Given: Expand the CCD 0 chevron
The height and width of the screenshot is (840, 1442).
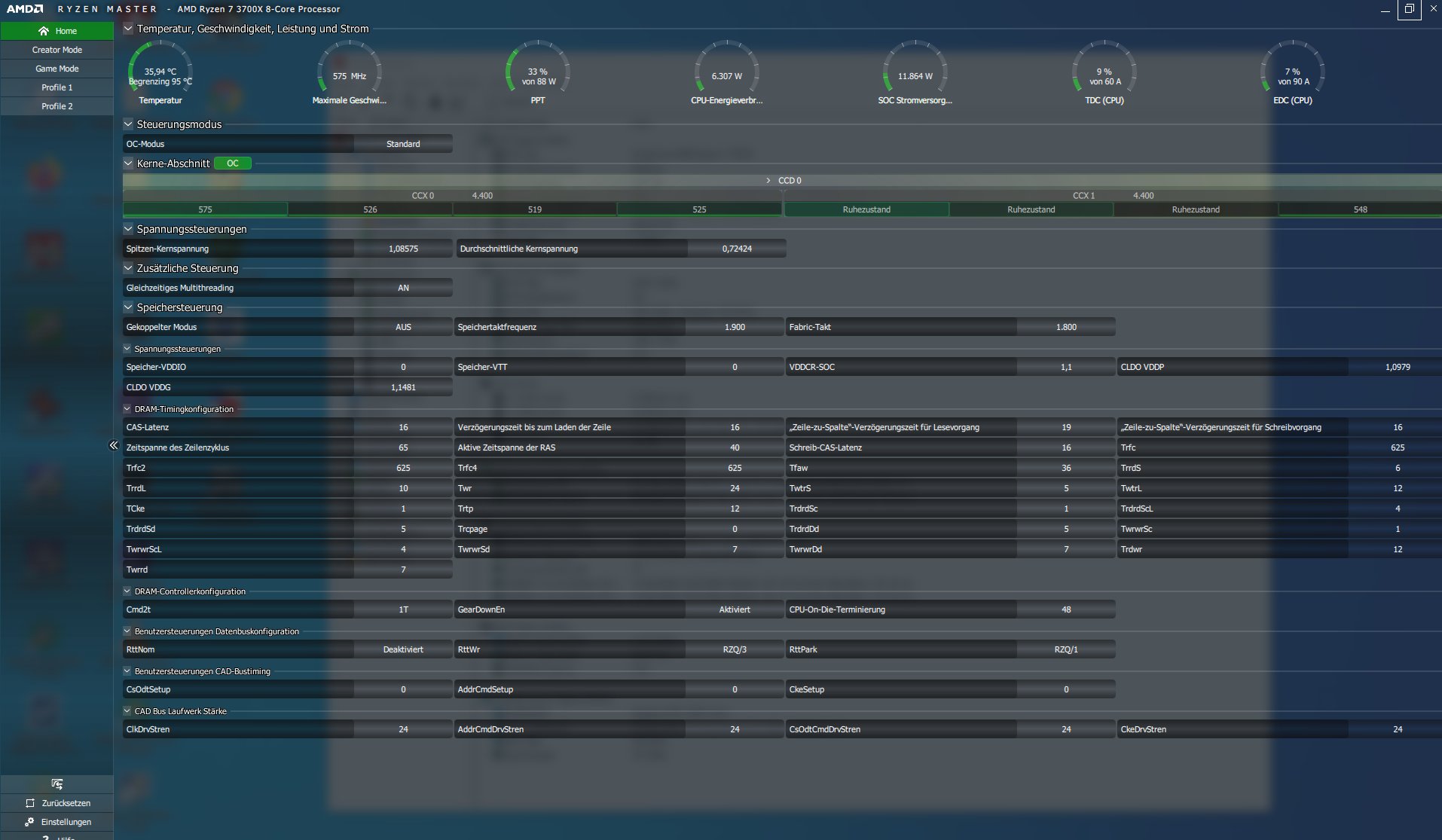Looking at the screenshot, I should (768, 181).
